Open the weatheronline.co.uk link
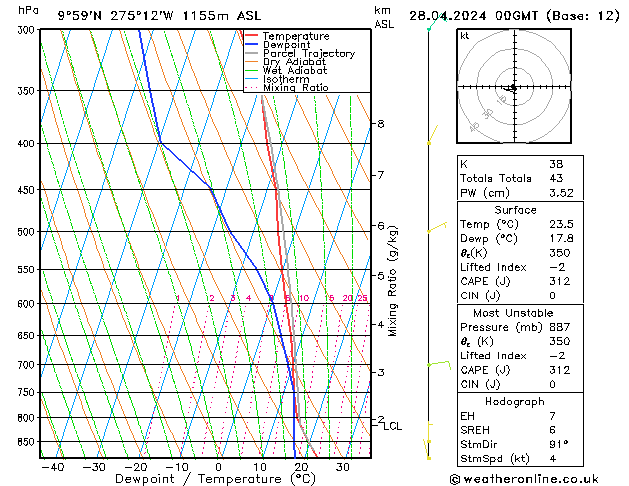This screenshot has height=486, width=629. click(x=538, y=478)
